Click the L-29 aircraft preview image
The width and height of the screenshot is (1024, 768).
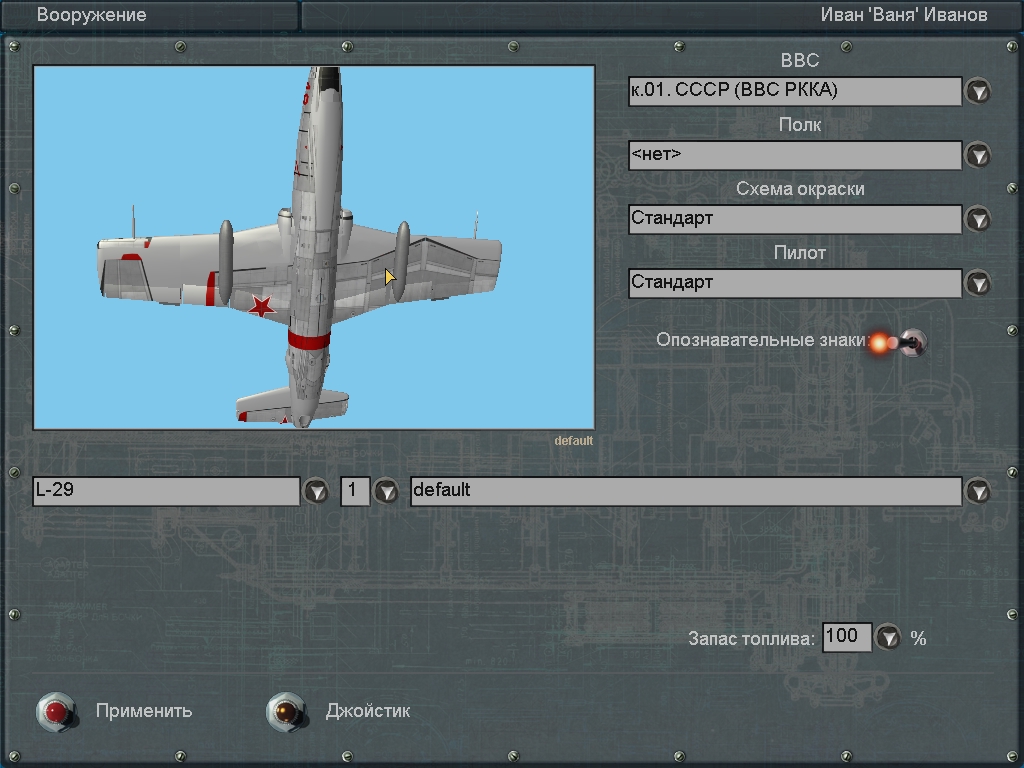314,247
